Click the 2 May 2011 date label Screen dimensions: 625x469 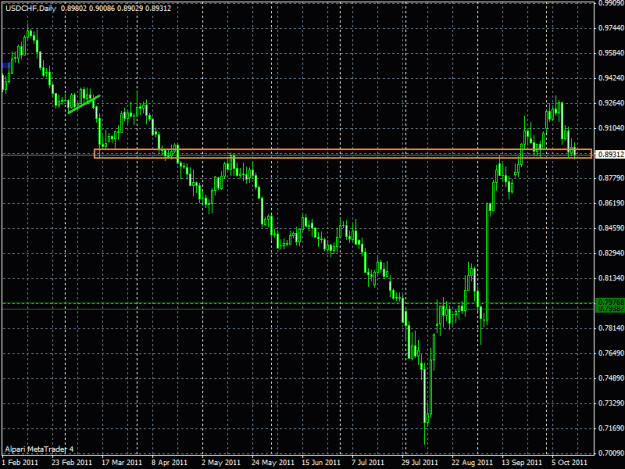[221, 462]
